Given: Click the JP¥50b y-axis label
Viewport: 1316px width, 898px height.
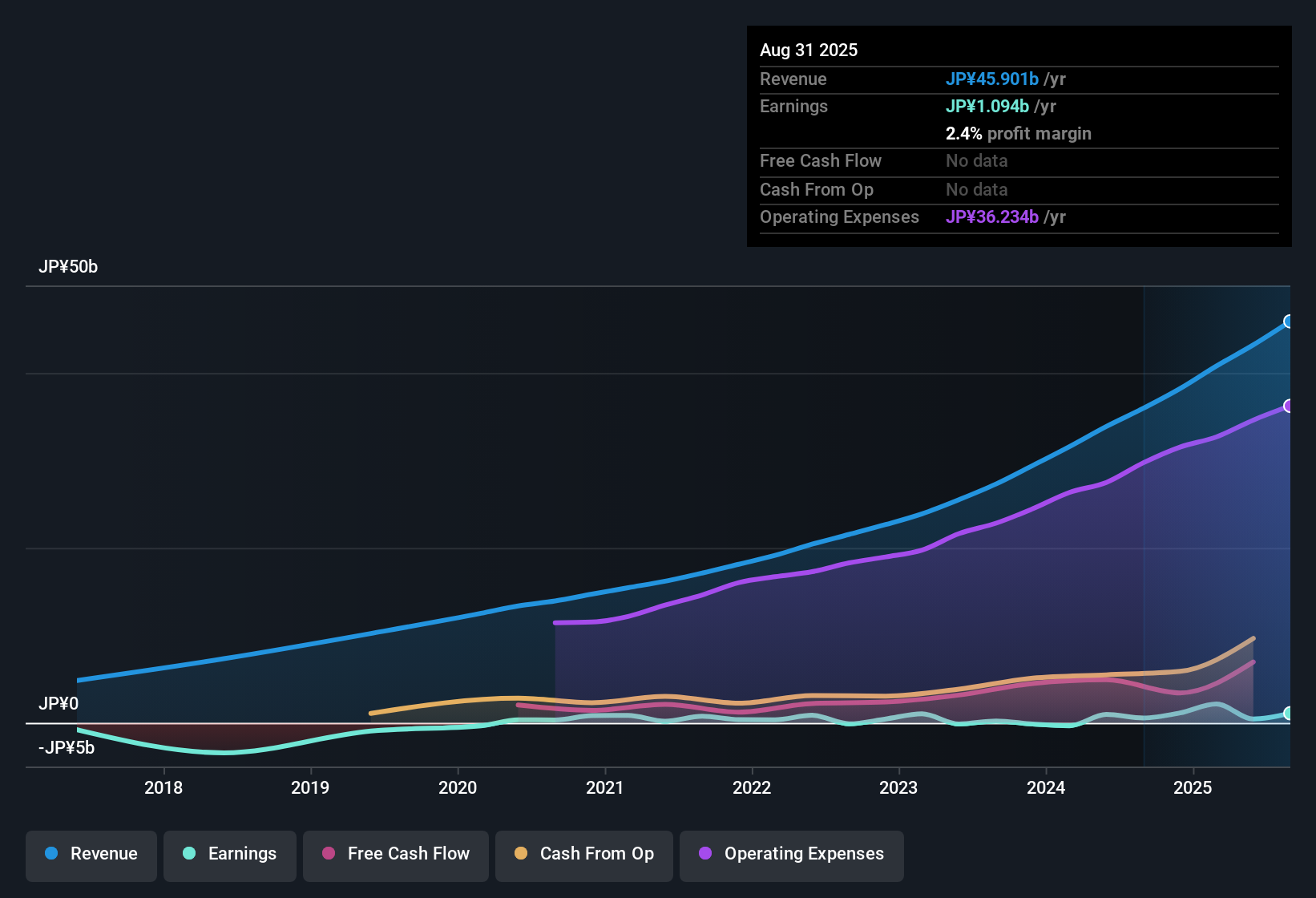Looking at the screenshot, I should (68, 266).
